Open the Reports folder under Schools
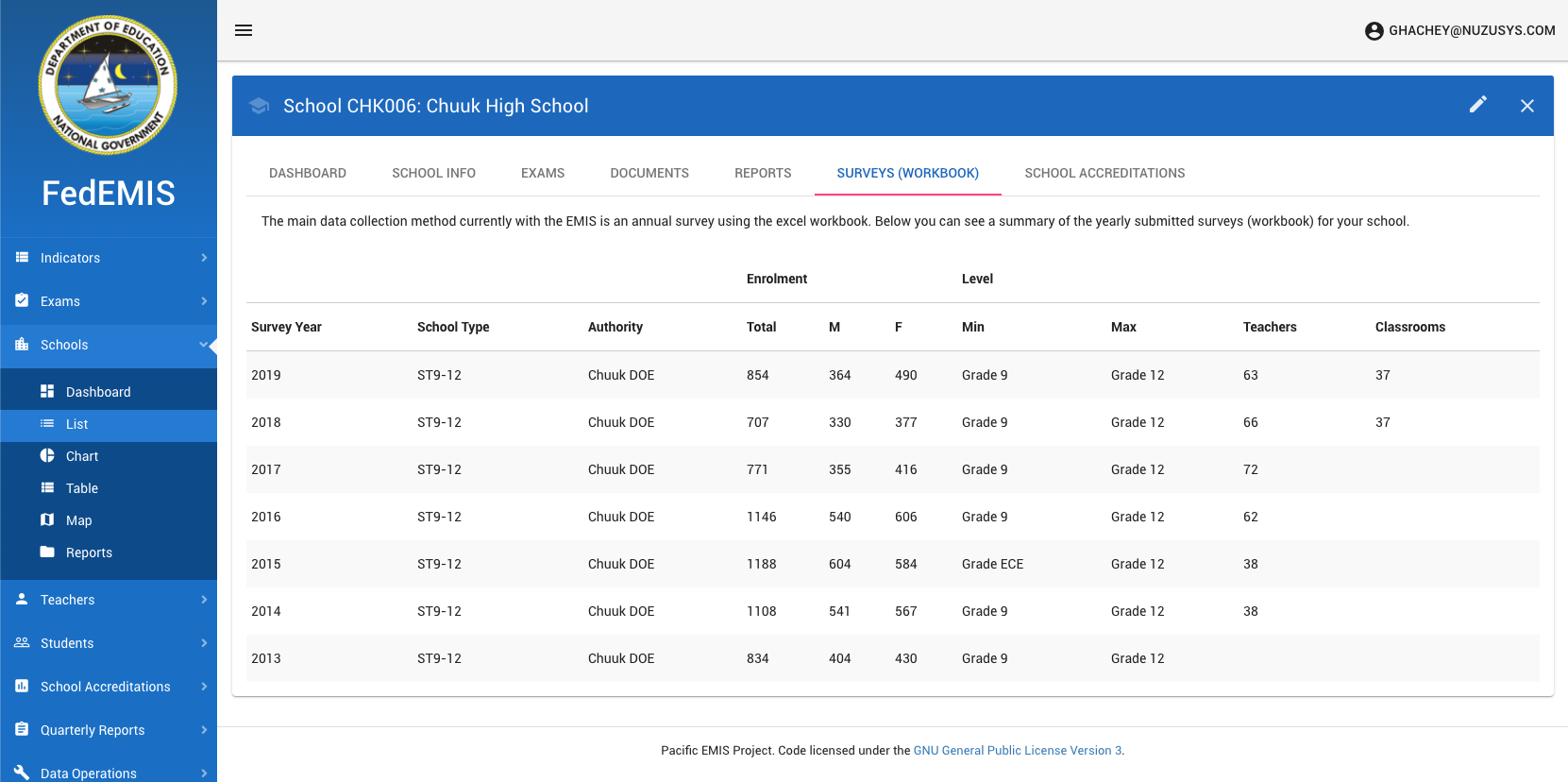This screenshot has height=782, width=1568. pyautogui.click(x=88, y=552)
